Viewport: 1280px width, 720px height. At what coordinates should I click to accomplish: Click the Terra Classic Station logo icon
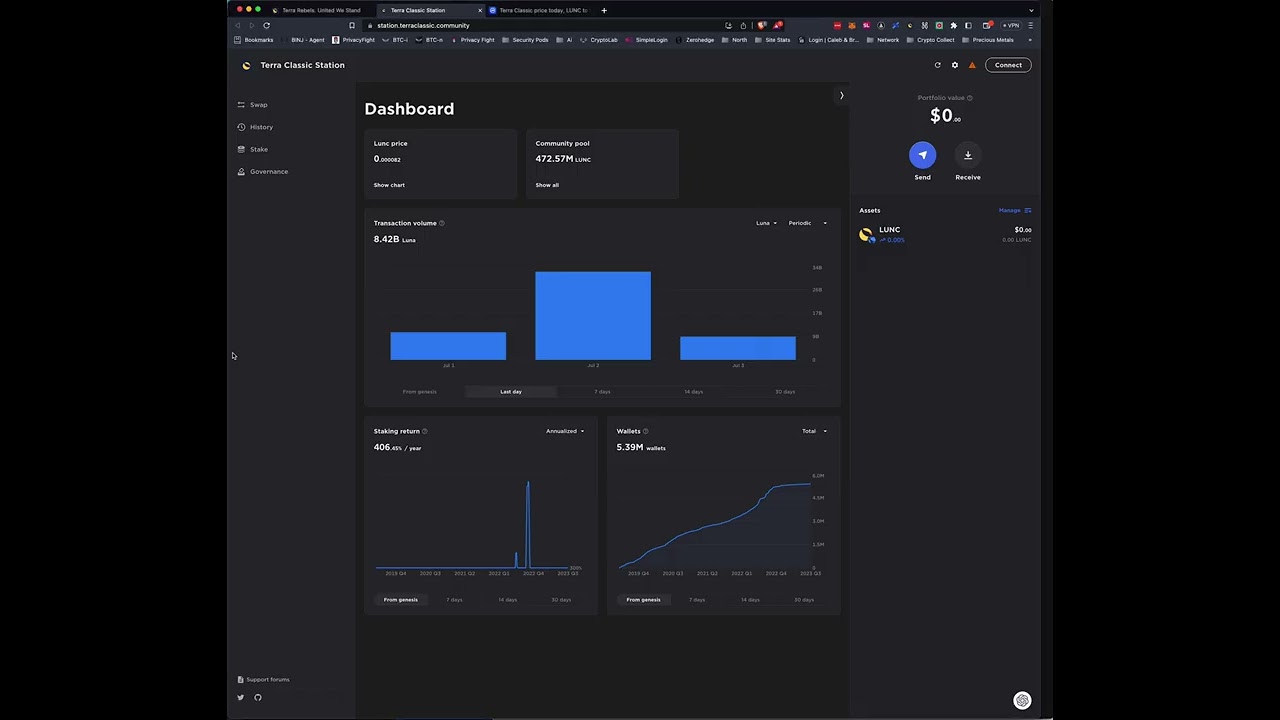click(246, 66)
